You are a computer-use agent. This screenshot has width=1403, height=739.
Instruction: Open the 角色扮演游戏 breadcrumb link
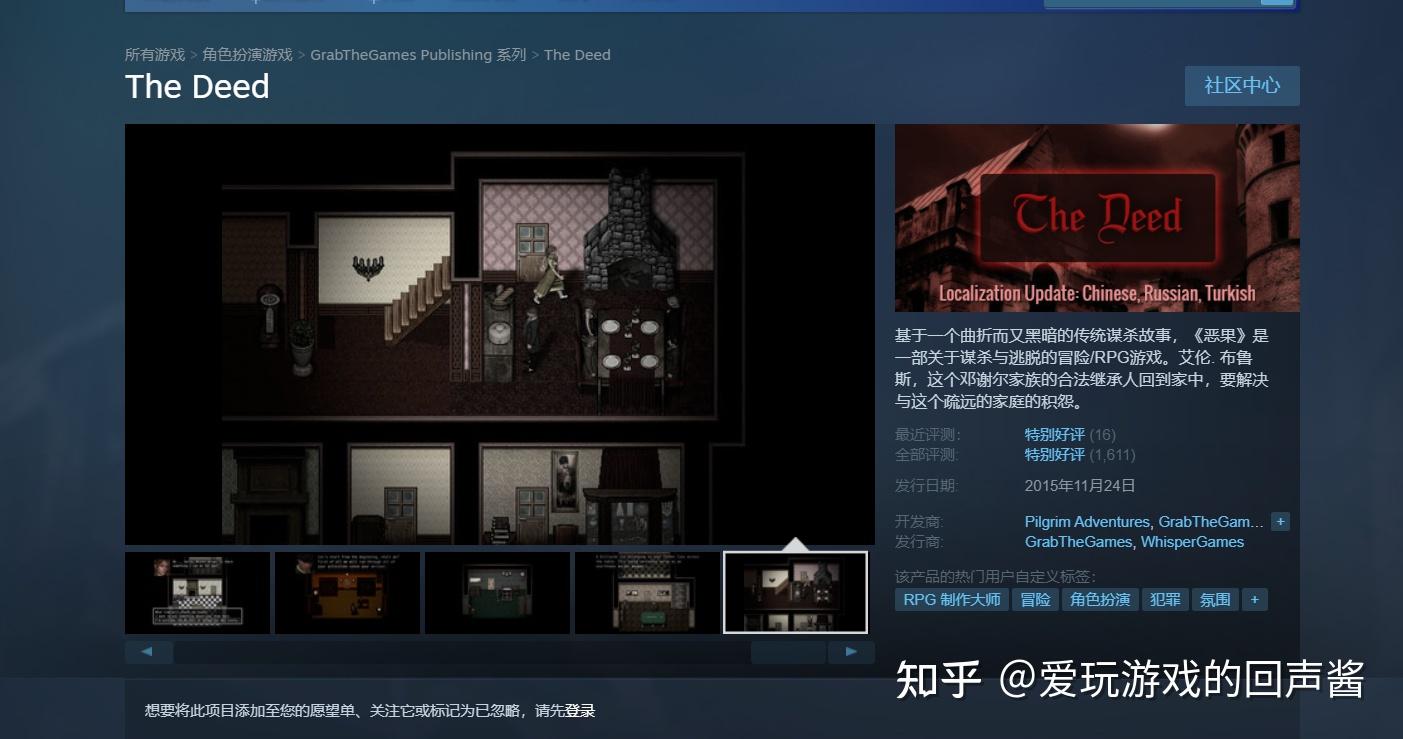tap(248, 55)
